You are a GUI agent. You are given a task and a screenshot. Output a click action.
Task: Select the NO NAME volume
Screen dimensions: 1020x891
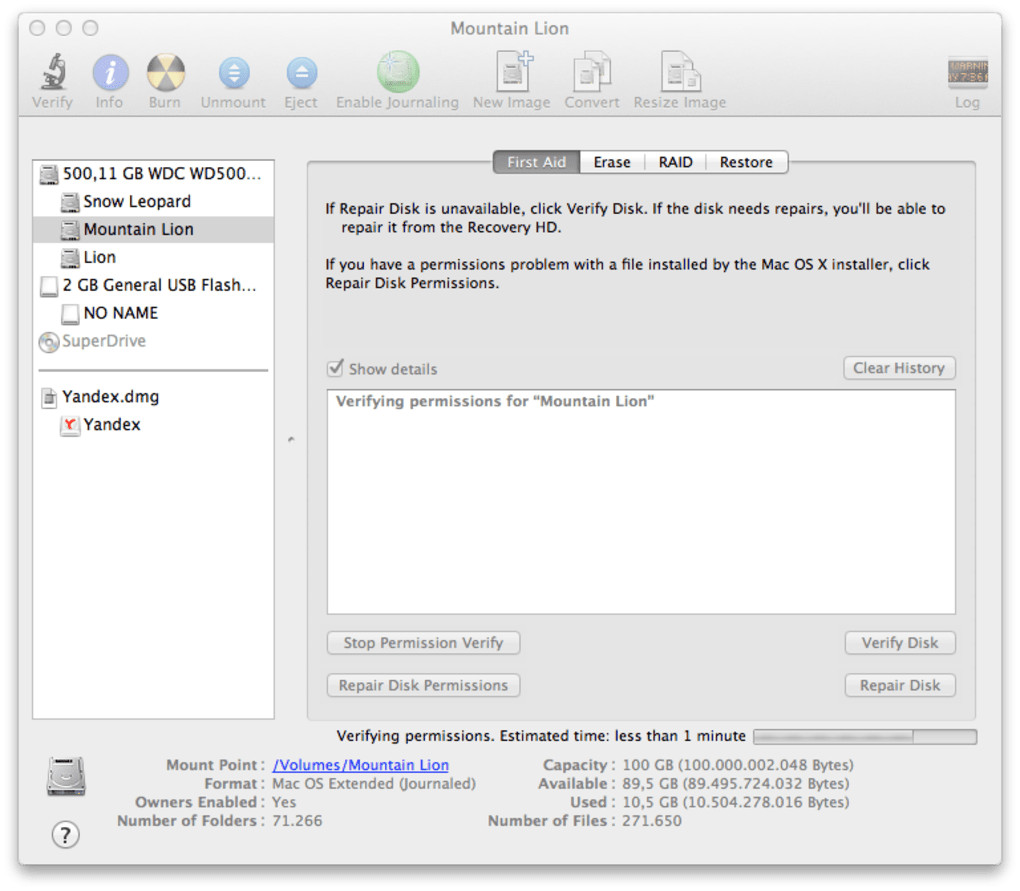pyautogui.click(x=154, y=313)
